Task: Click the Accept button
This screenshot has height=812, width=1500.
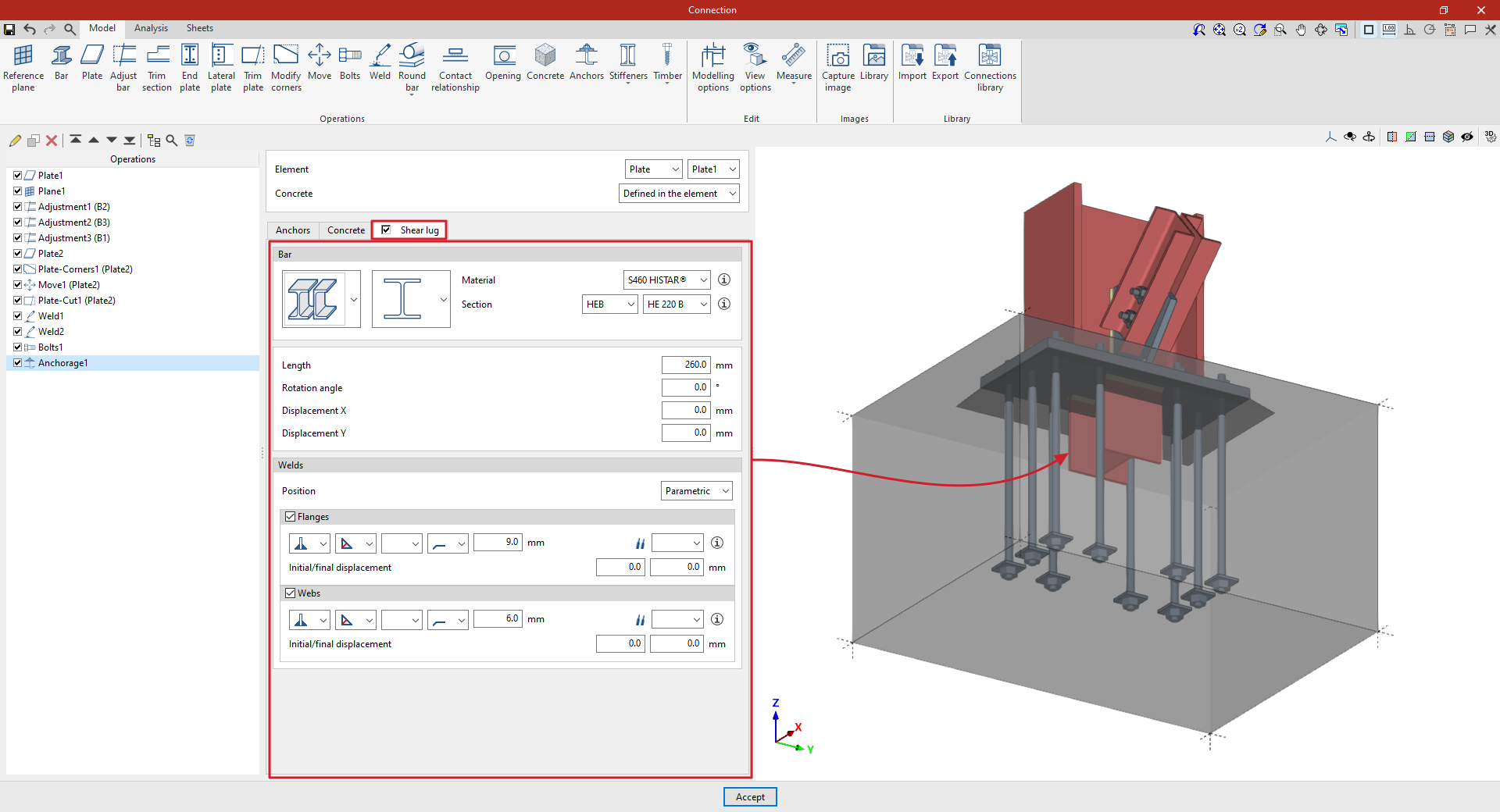Action: click(x=750, y=797)
